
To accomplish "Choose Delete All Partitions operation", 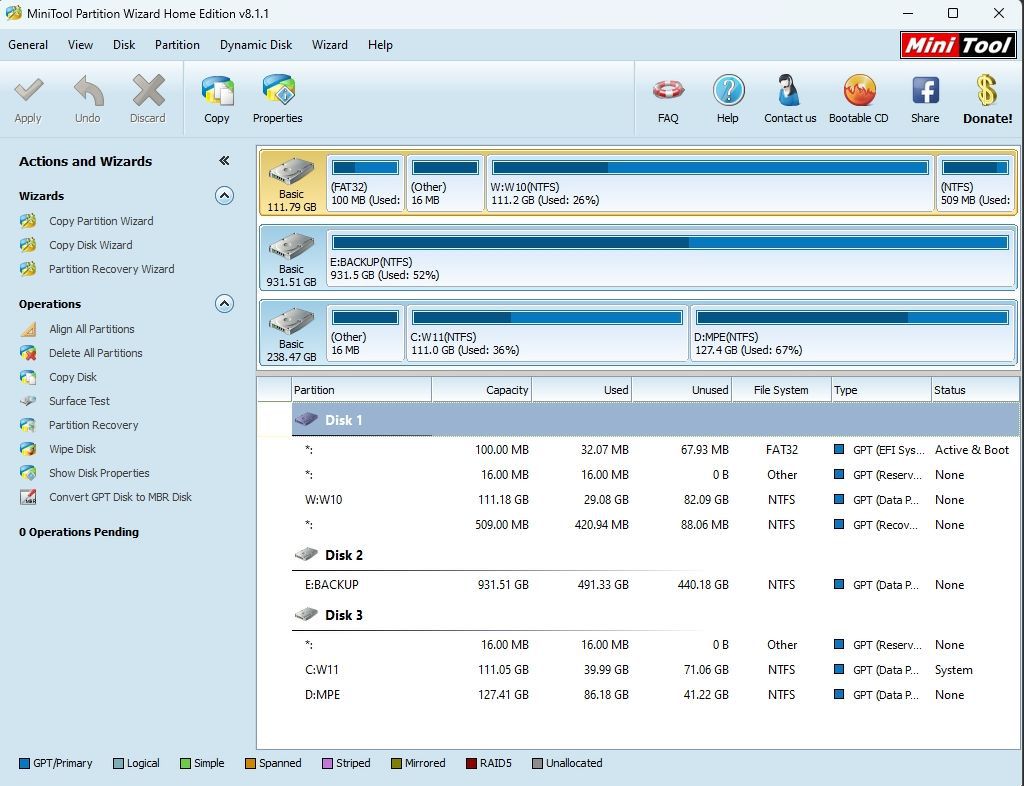I will (x=95, y=353).
